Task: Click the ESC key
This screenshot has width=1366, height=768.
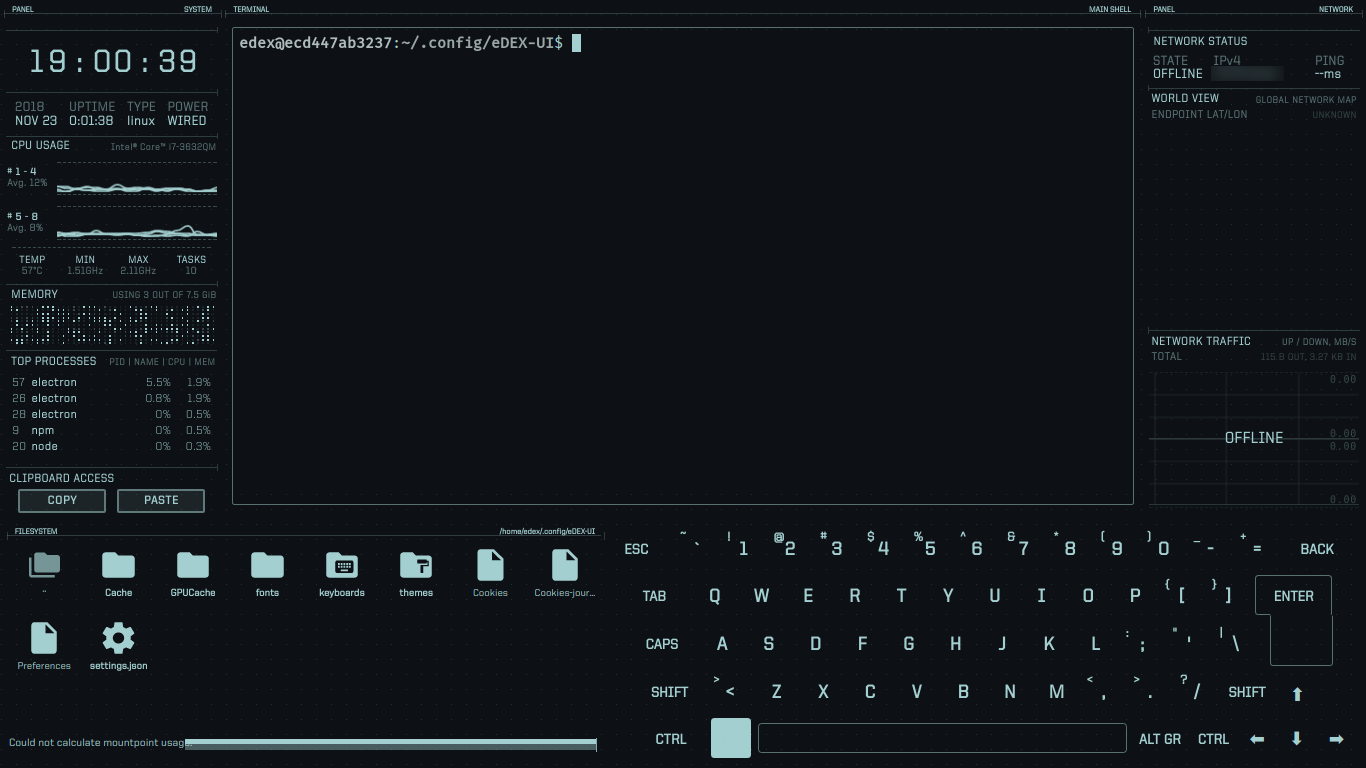Action: point(636,549)
